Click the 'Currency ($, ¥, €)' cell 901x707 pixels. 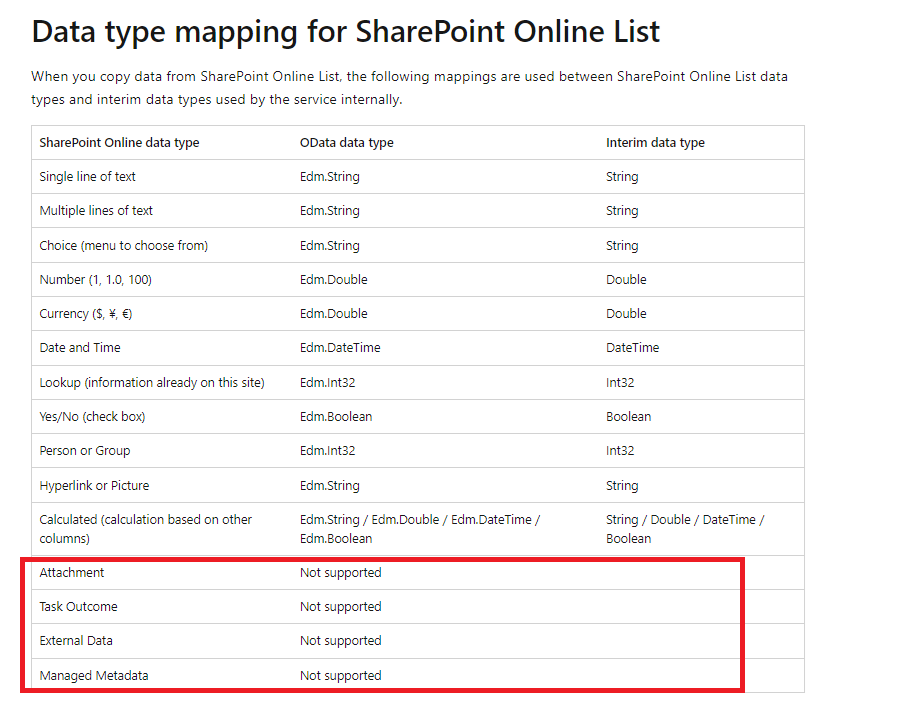[x=86, y=313]
